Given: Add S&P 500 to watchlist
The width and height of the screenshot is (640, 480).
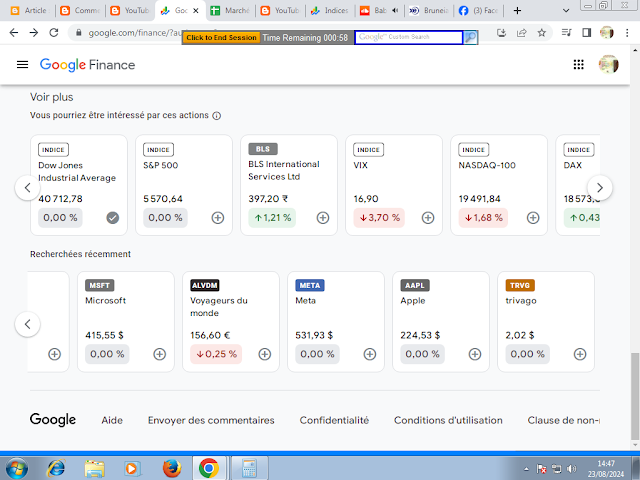Looking at the screenshot, I should point(218,218).
